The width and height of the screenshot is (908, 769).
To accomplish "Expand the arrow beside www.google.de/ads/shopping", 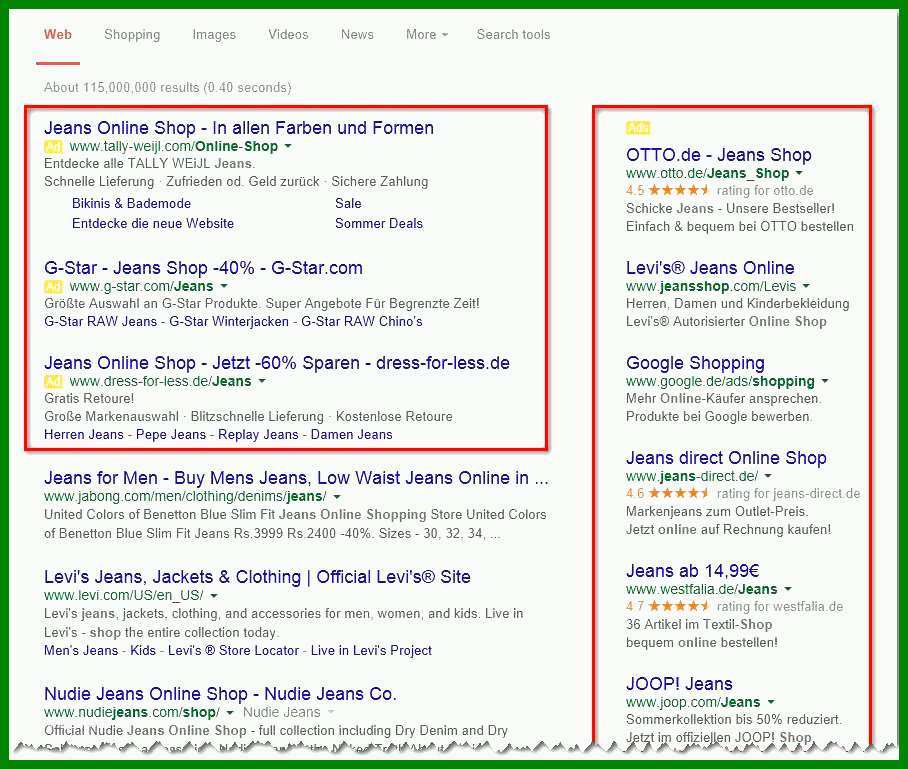I will pos(825,381).
